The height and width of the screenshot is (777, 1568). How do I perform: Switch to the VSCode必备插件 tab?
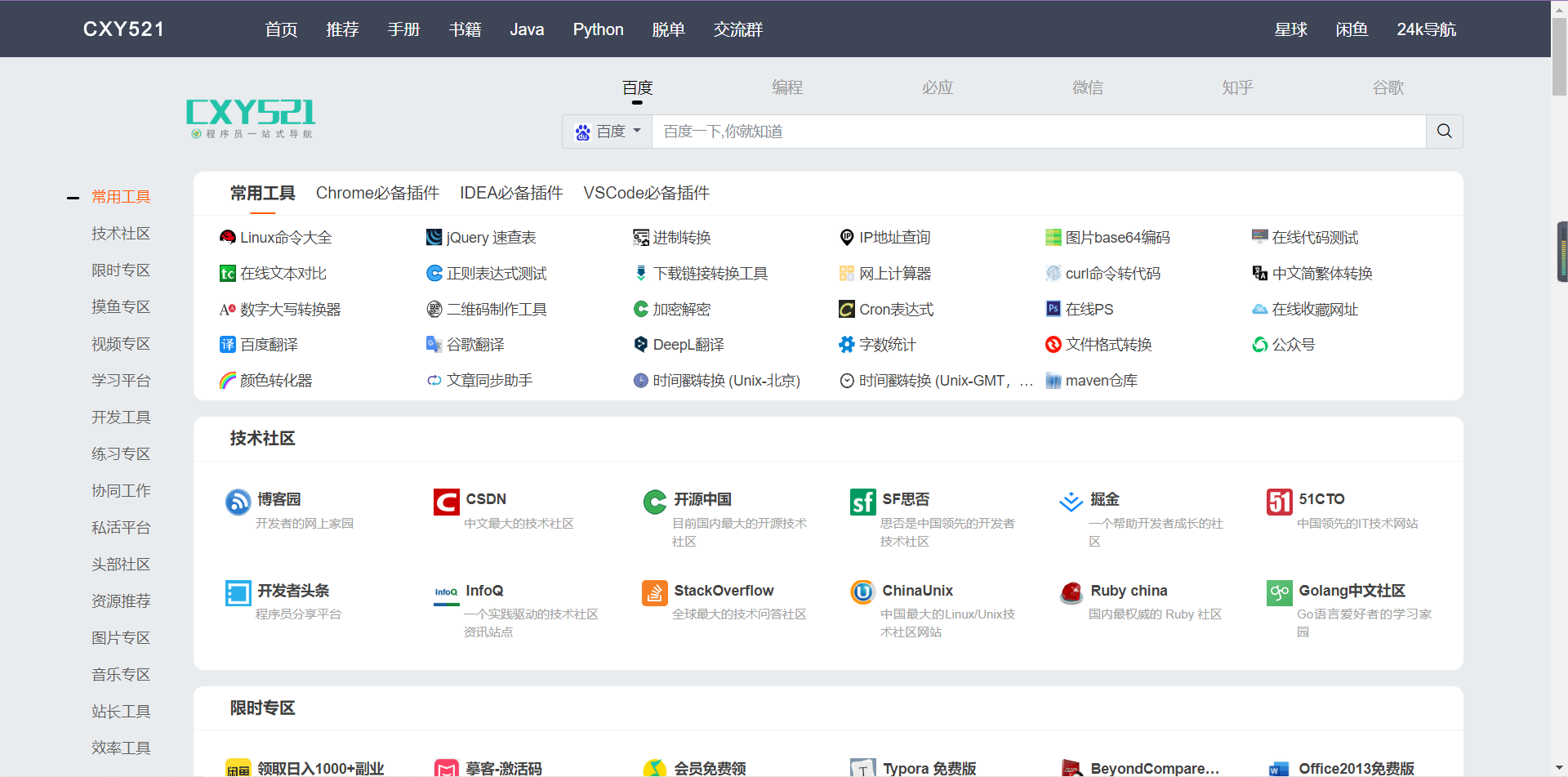coord(646,193)
